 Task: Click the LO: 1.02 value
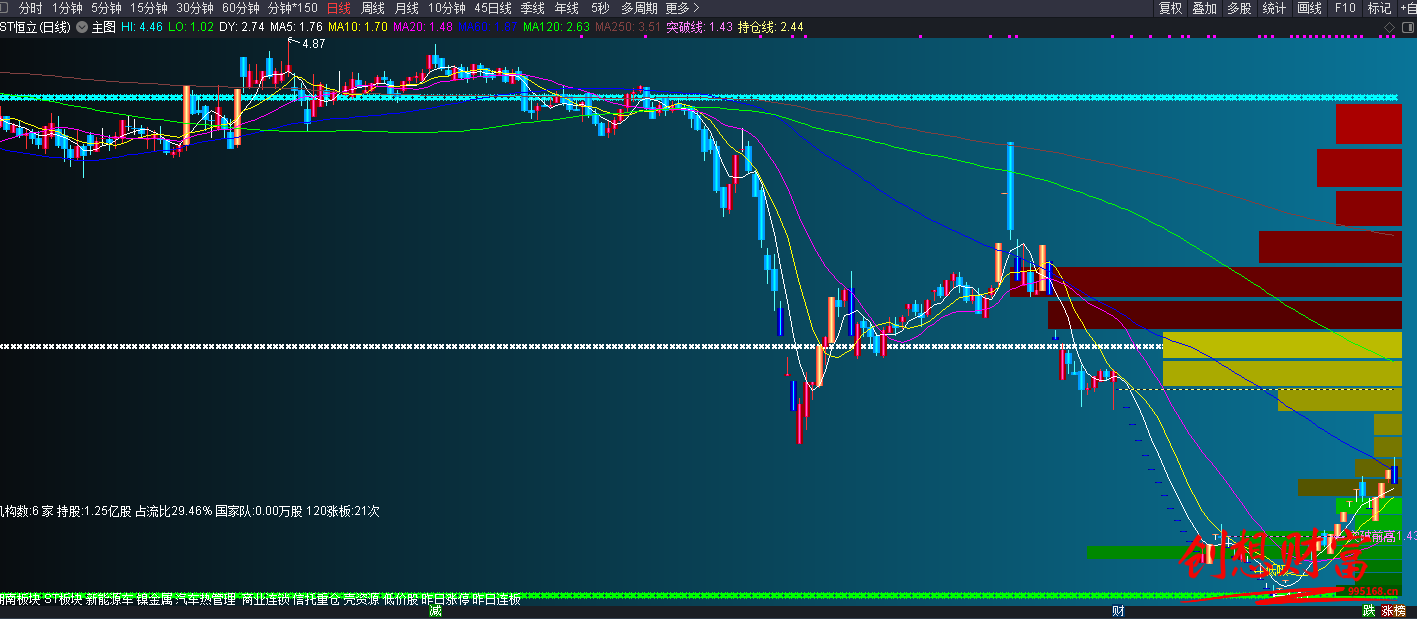[x=191, y=27]
